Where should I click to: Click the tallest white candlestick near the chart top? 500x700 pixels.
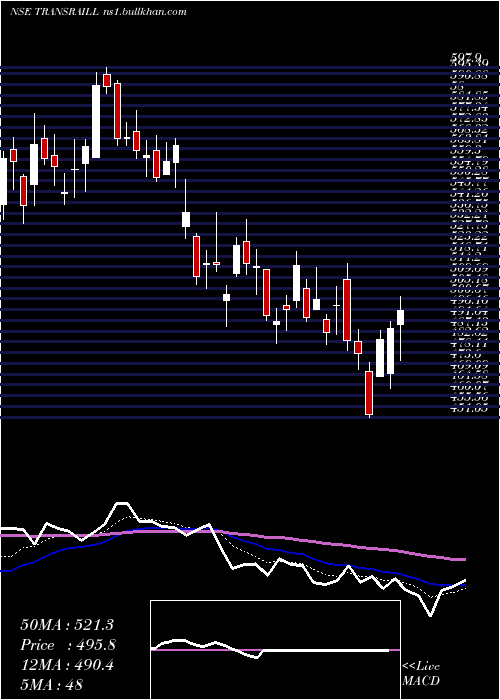pos(96,121)
